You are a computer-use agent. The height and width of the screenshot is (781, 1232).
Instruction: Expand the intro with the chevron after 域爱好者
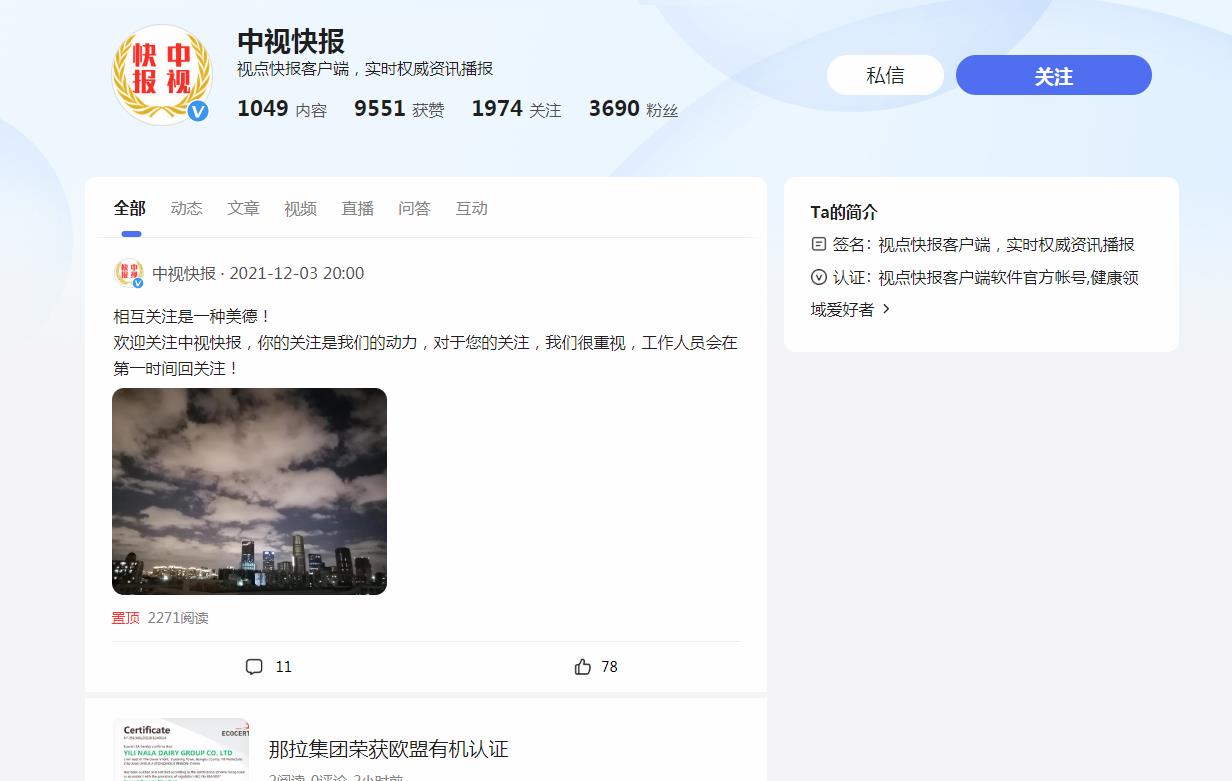pyautogui.click(x=886, y=310)
